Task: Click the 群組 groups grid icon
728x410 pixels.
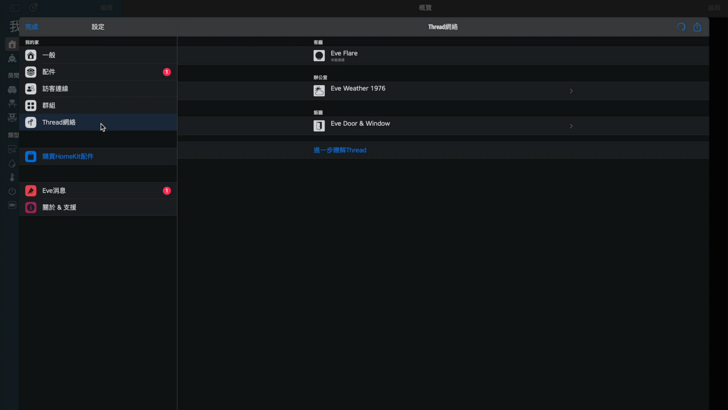Action: (x=31, y=105)
